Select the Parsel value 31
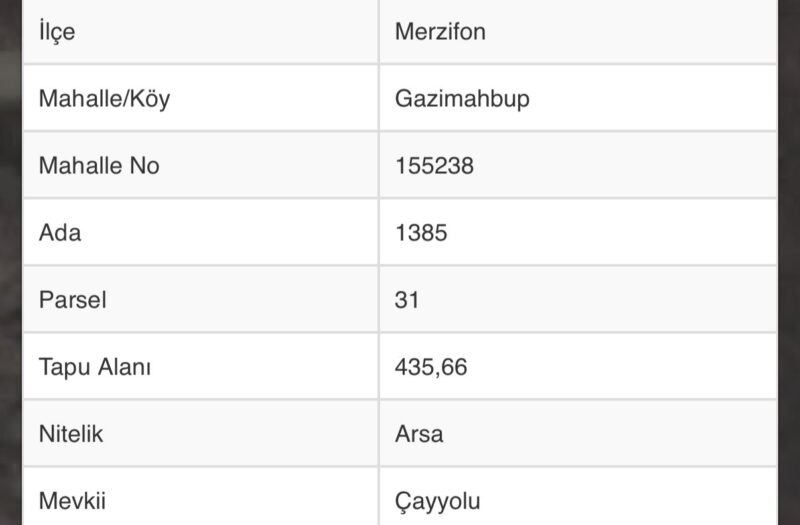The height and width of the screenshot is (525, 800). pos(407,300)
